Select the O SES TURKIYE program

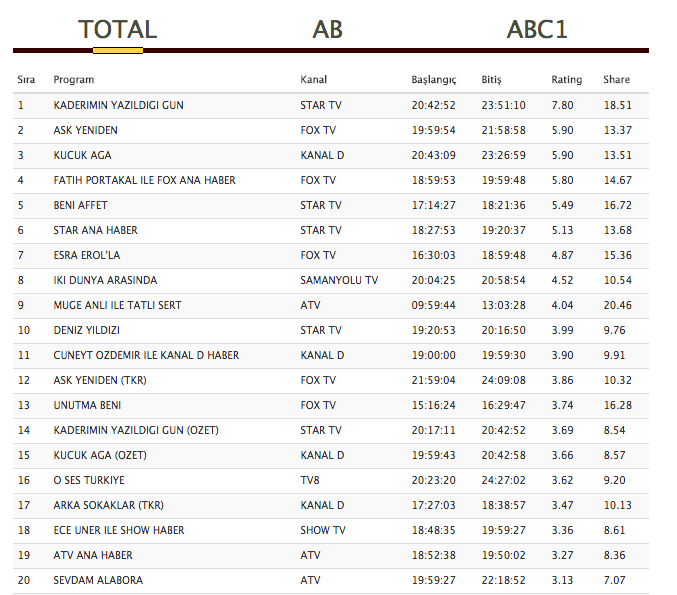click(x=89, y=481)
